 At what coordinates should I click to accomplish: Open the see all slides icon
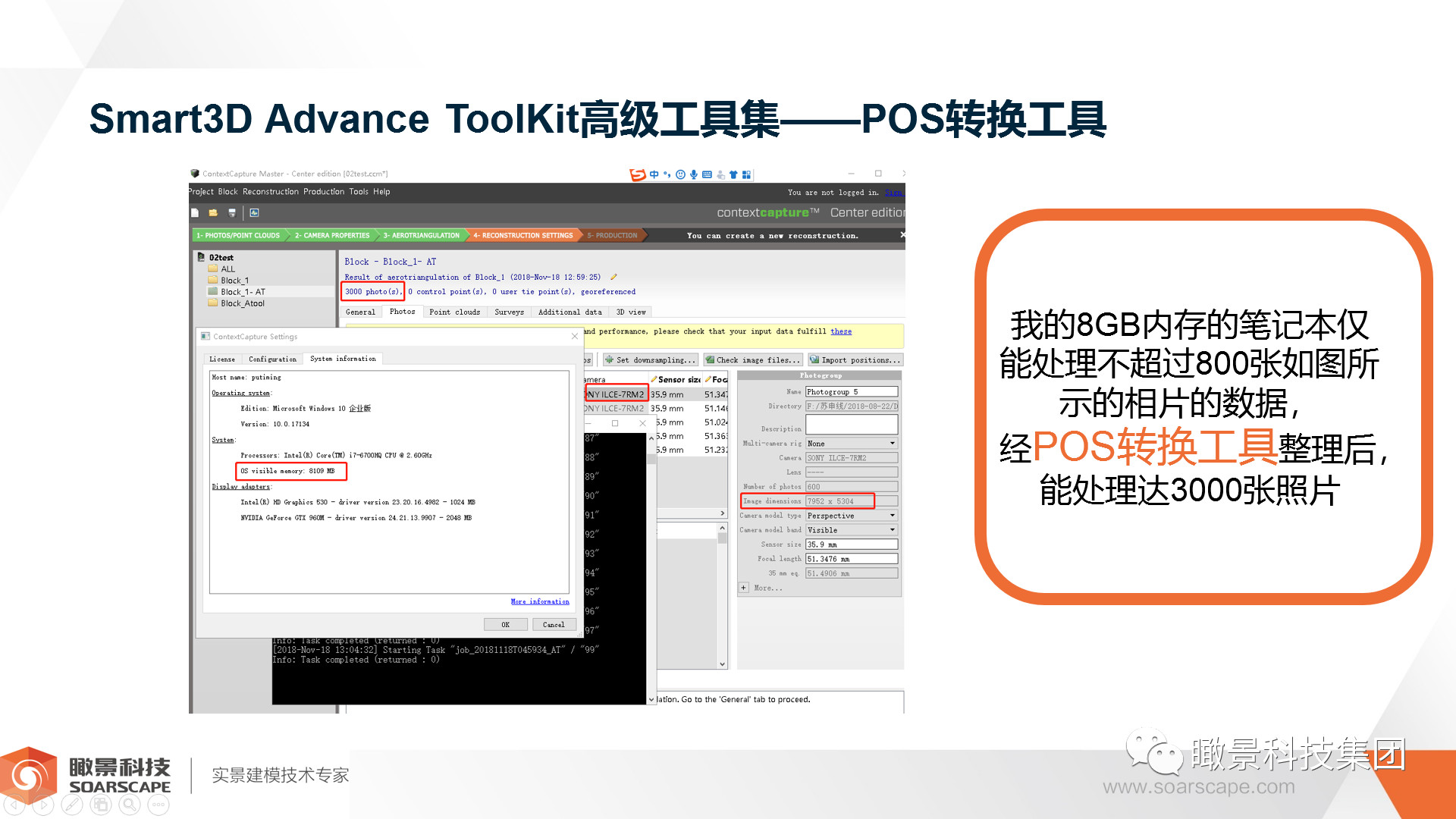click(x=100, y=805)
